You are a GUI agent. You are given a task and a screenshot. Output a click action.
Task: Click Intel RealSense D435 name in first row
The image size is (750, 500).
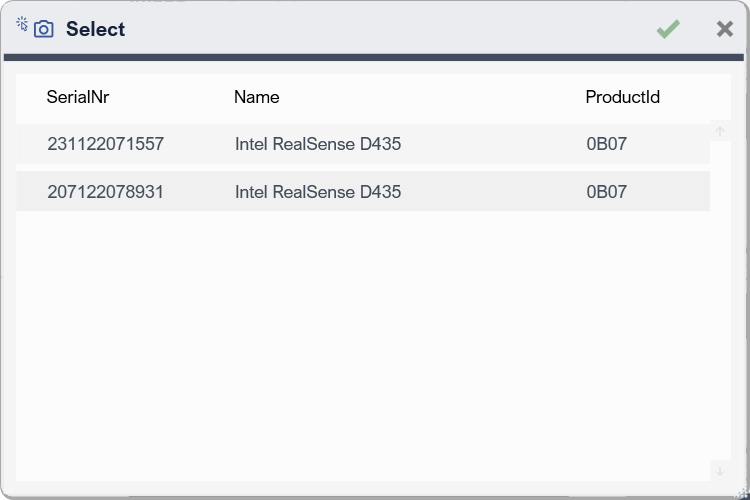tap(318, 144)
